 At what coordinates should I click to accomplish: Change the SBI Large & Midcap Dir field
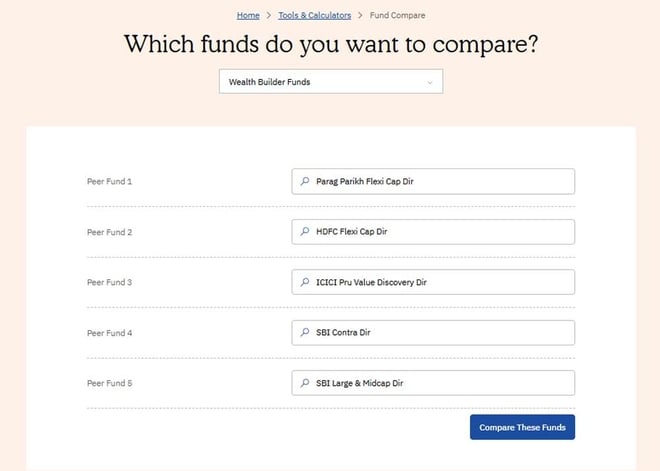pos(440,383)
